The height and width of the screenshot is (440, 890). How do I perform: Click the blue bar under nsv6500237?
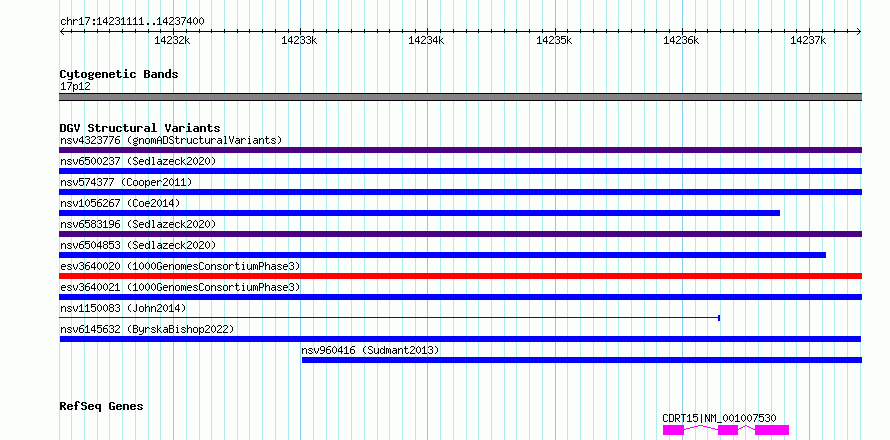click(x=460, y=171)
